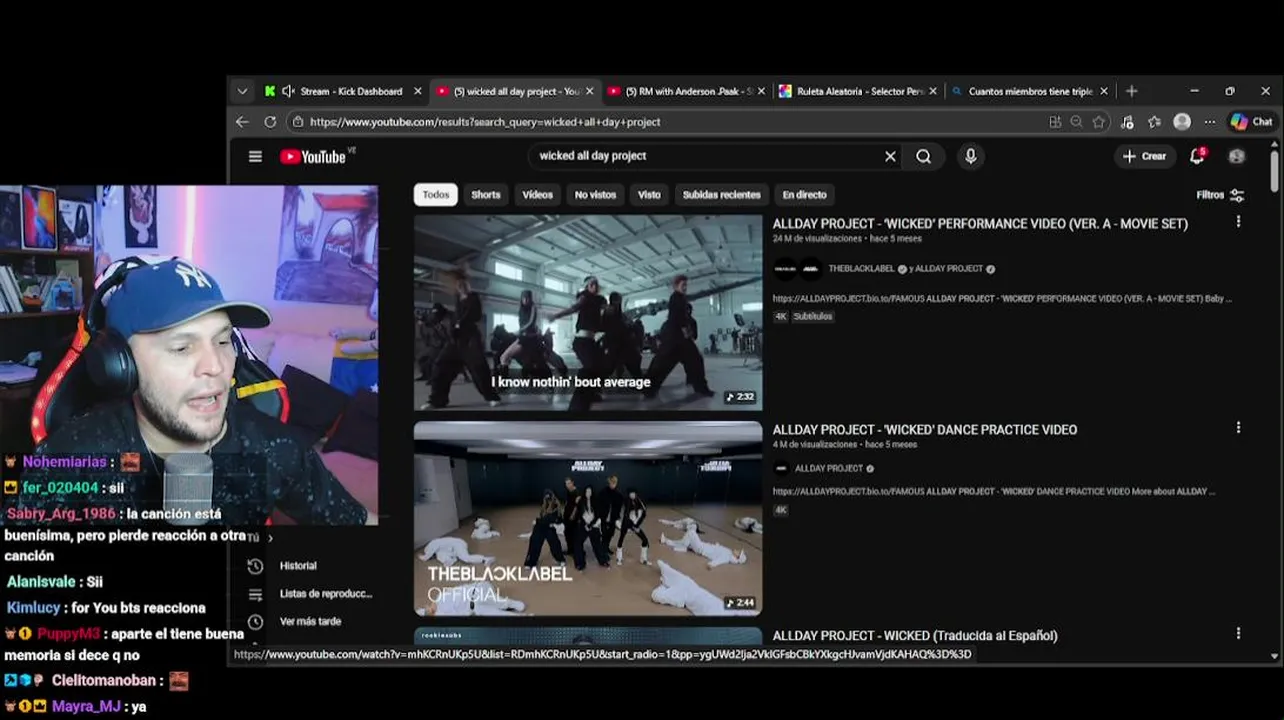Screen dimensions: 1284x720
Task: Select the Shorts filter chip
Action: [486, 195]
